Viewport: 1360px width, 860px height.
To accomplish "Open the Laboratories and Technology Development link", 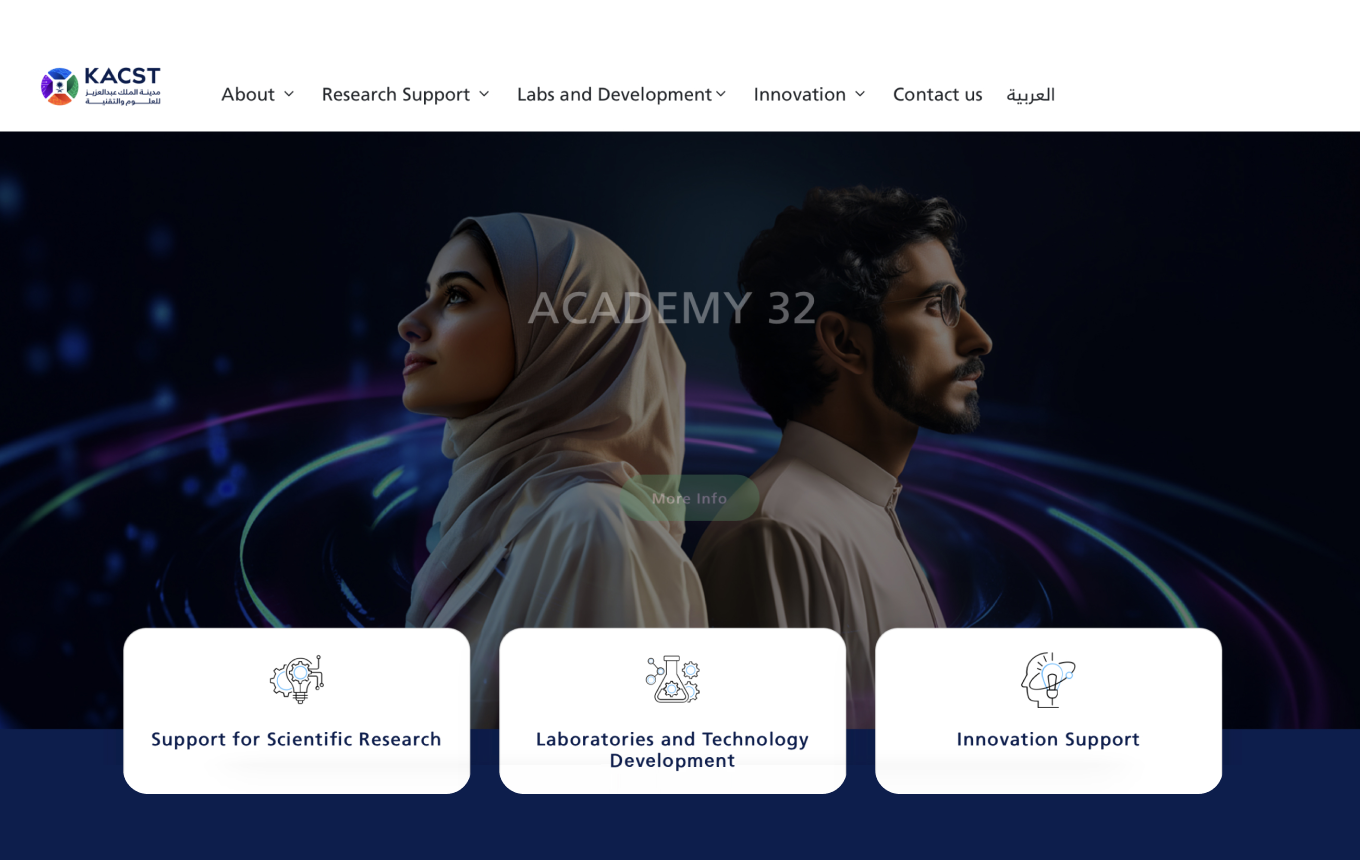I will point(672,750).
